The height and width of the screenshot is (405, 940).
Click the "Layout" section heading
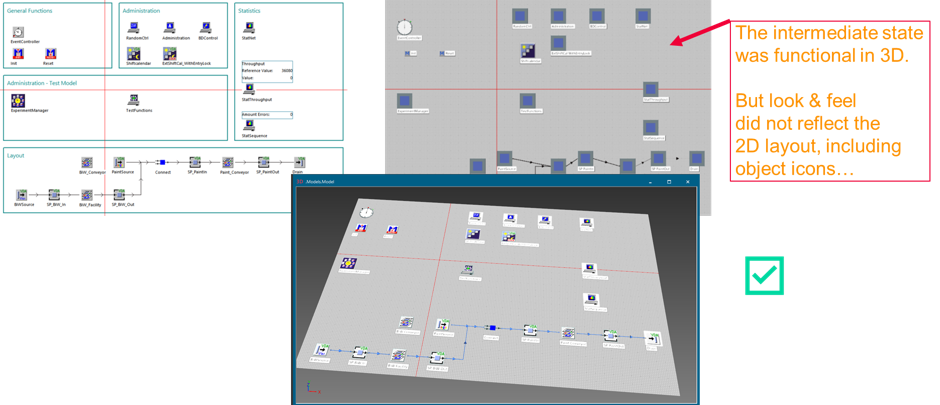pyautogui.click(x=16, y=155)
